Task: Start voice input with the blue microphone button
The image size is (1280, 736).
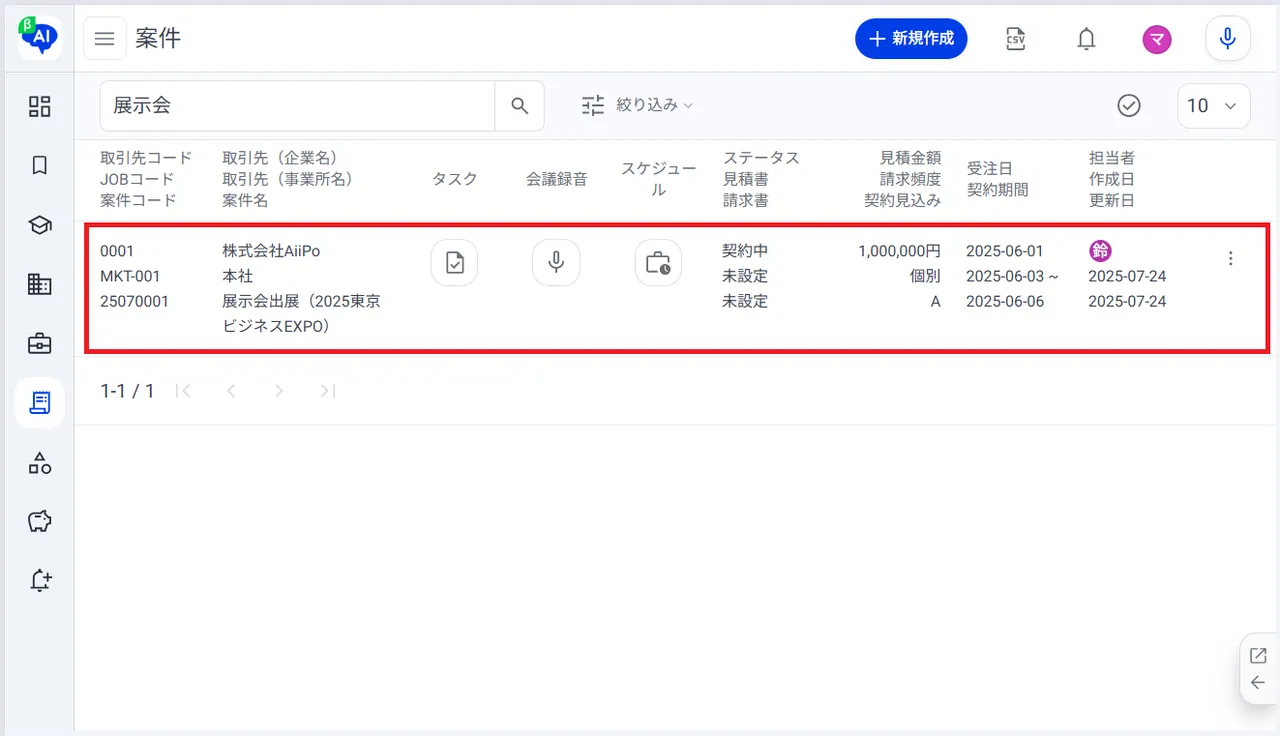Action: 1228,39
